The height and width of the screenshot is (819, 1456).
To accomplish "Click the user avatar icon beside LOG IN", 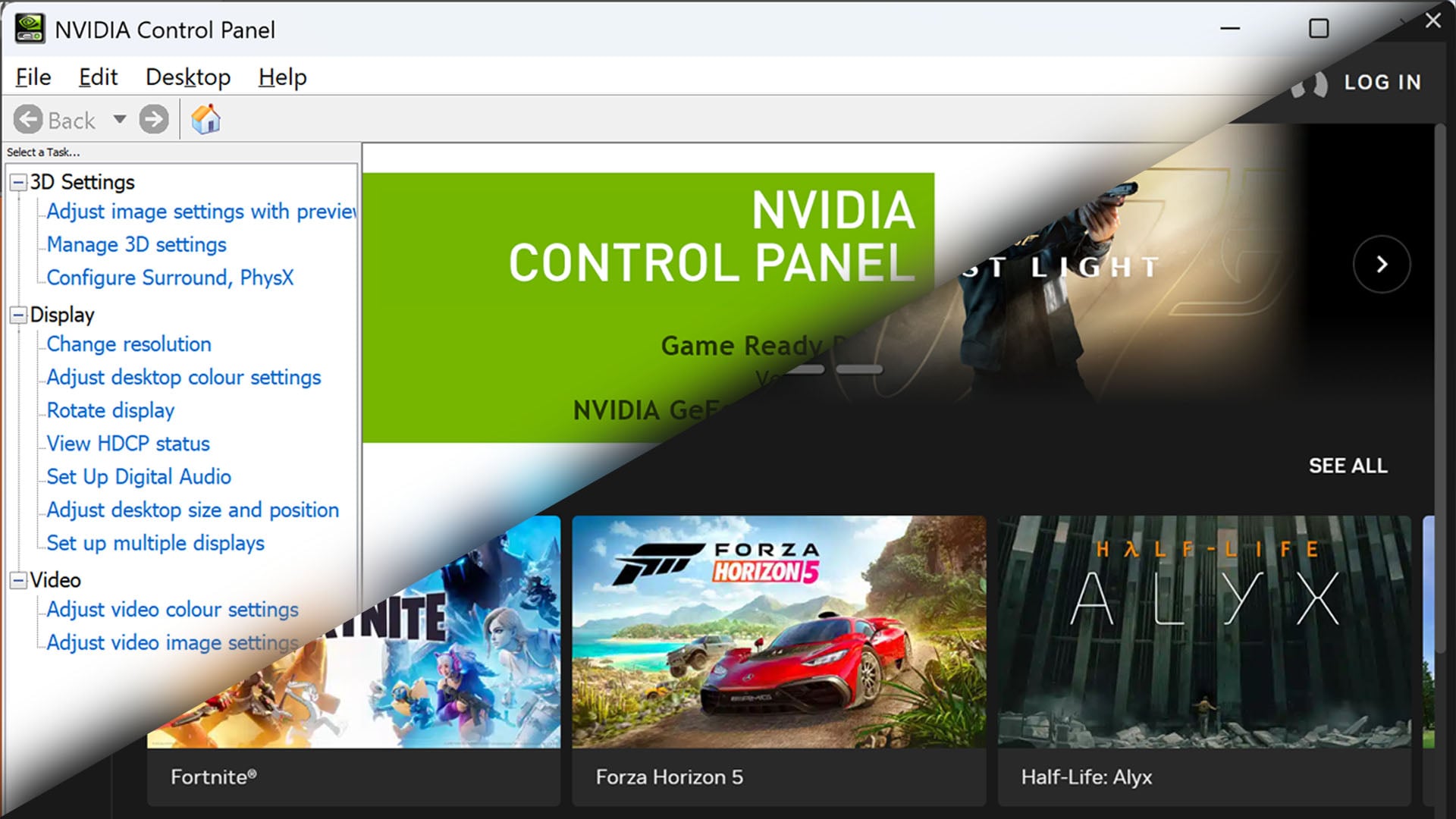I will coord(1311,83).
